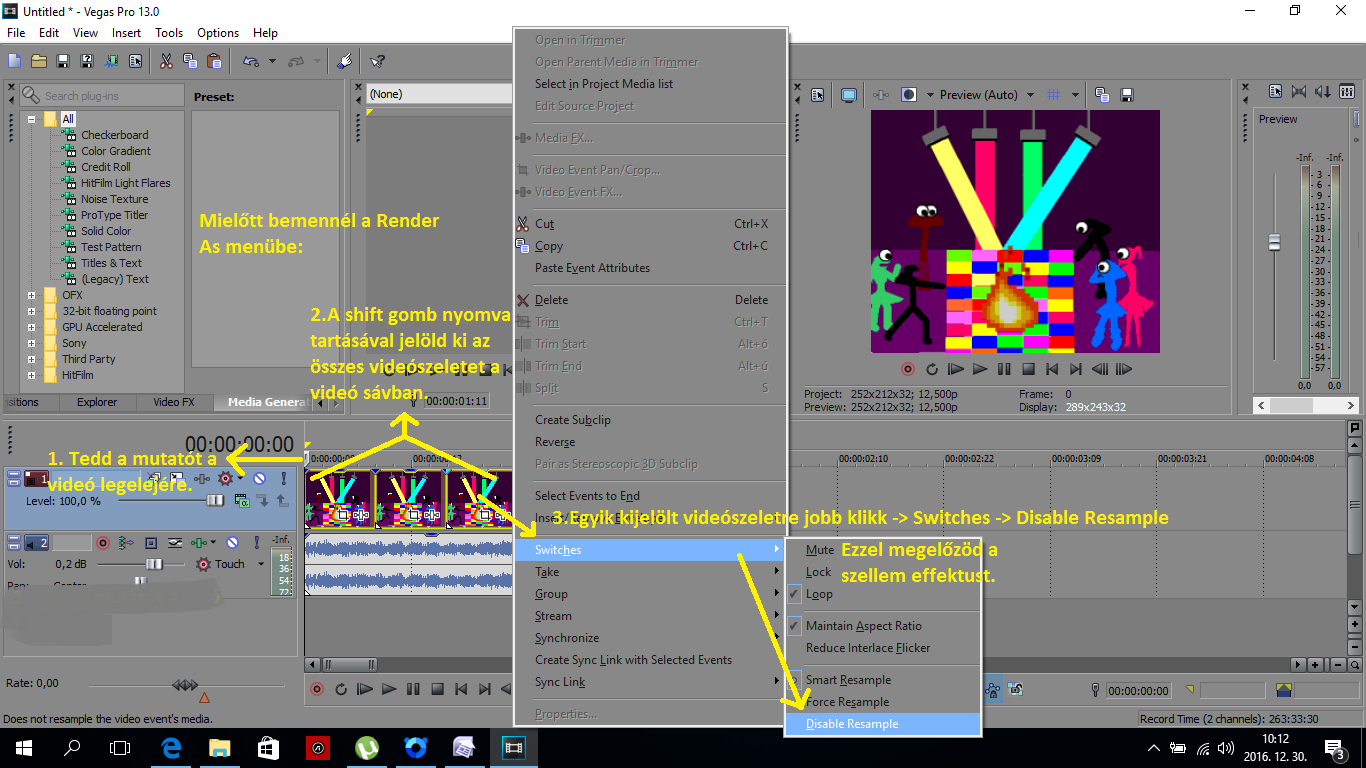
Task: Open the Action Center notifications icon
Action: click(x=1335, y=748)
